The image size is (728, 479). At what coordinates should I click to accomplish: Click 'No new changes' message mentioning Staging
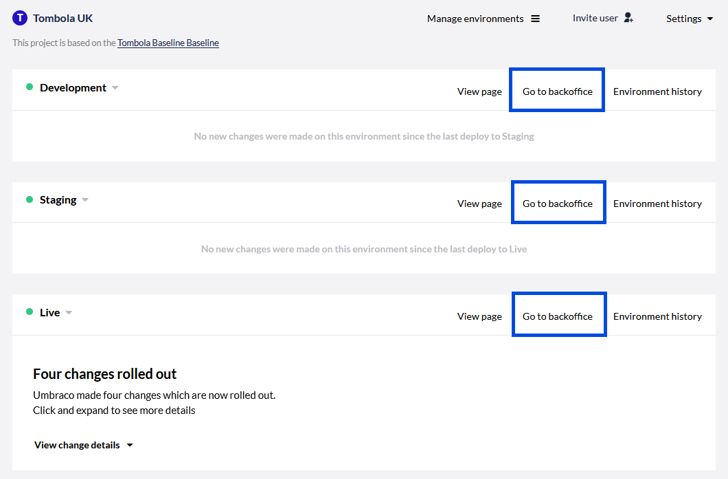pos(364,136)
